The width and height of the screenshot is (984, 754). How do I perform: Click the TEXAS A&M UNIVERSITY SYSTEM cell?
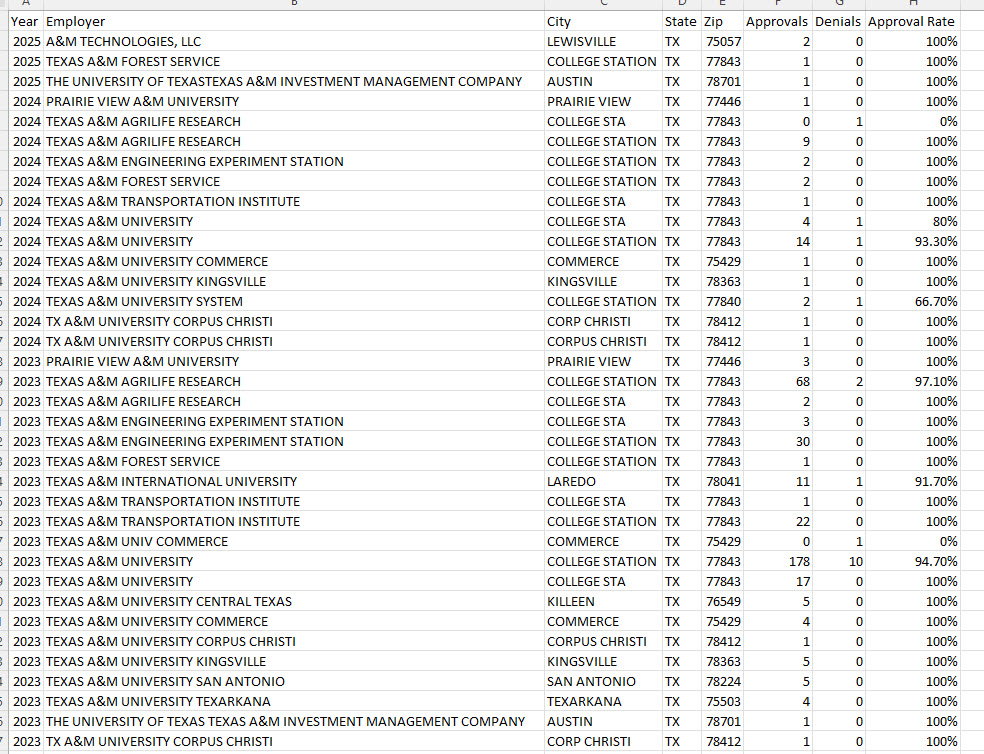click(144, 301)
